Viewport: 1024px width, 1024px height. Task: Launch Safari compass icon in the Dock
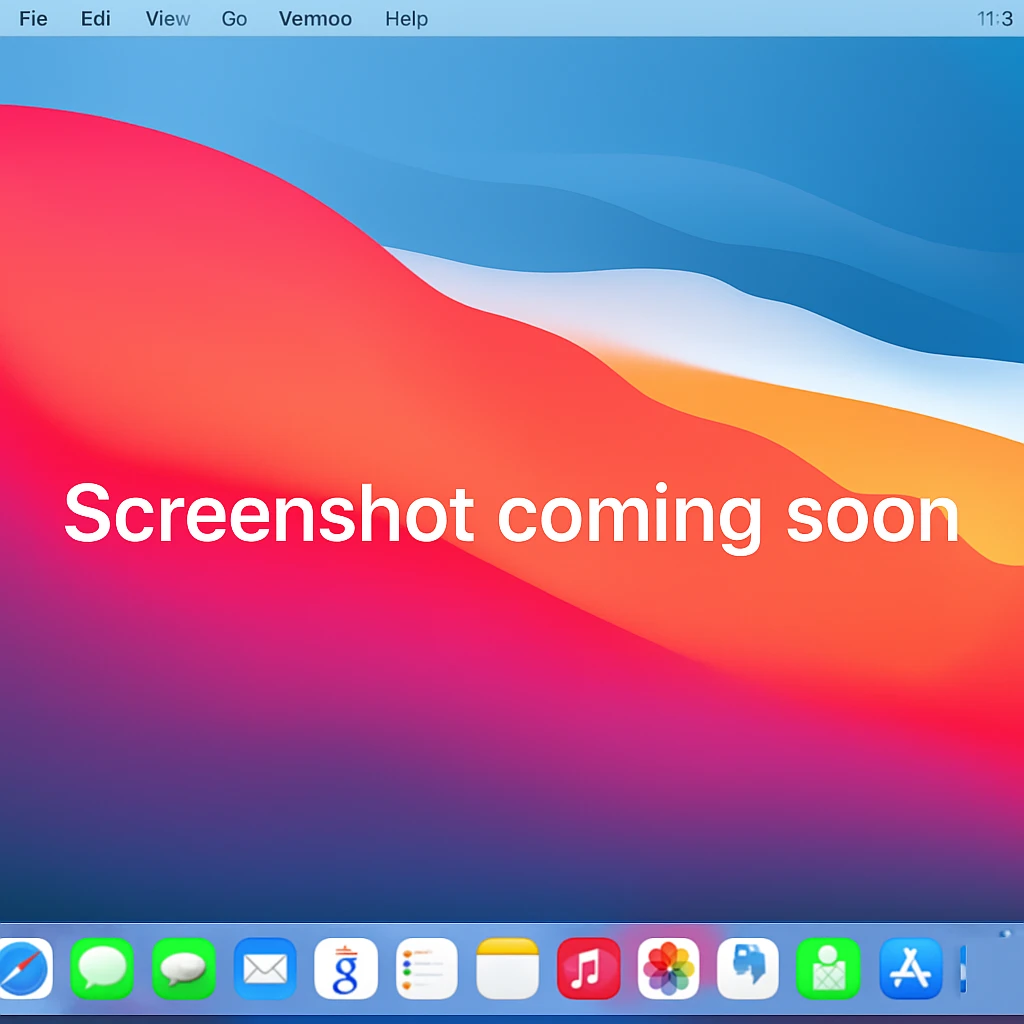click(26, 968)
